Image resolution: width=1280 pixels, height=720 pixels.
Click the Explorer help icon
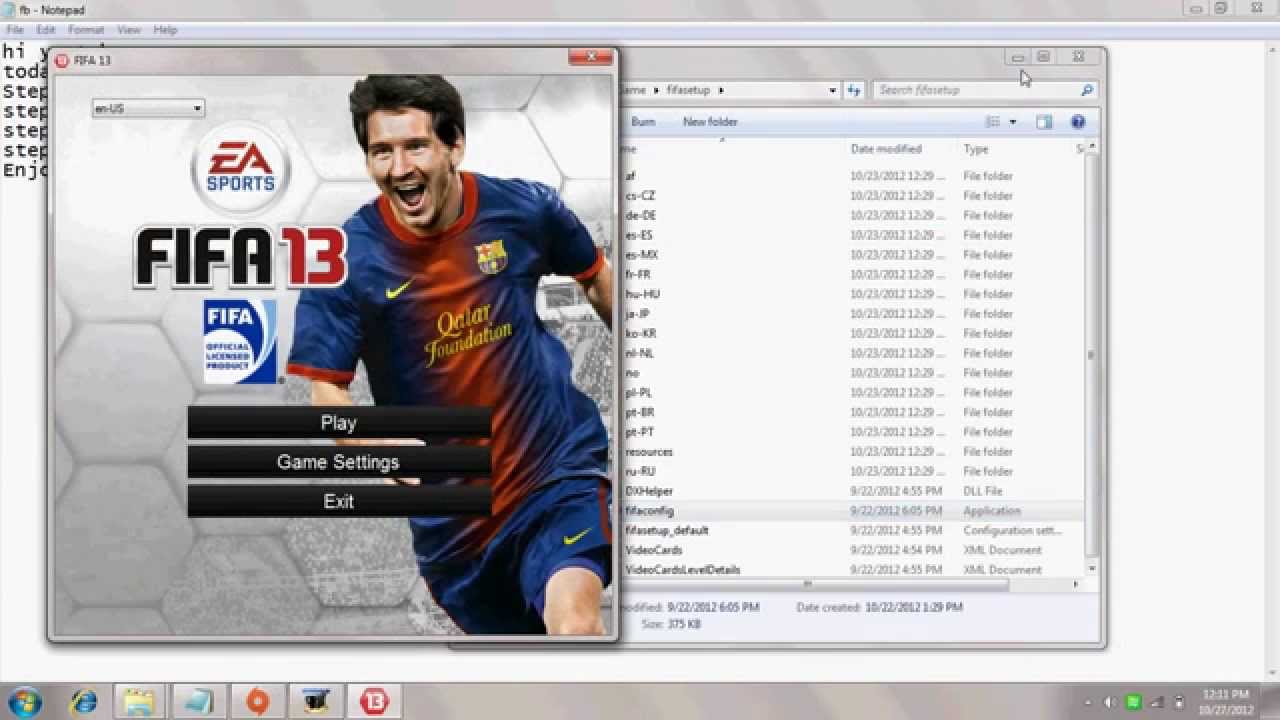click(1078, 122)
